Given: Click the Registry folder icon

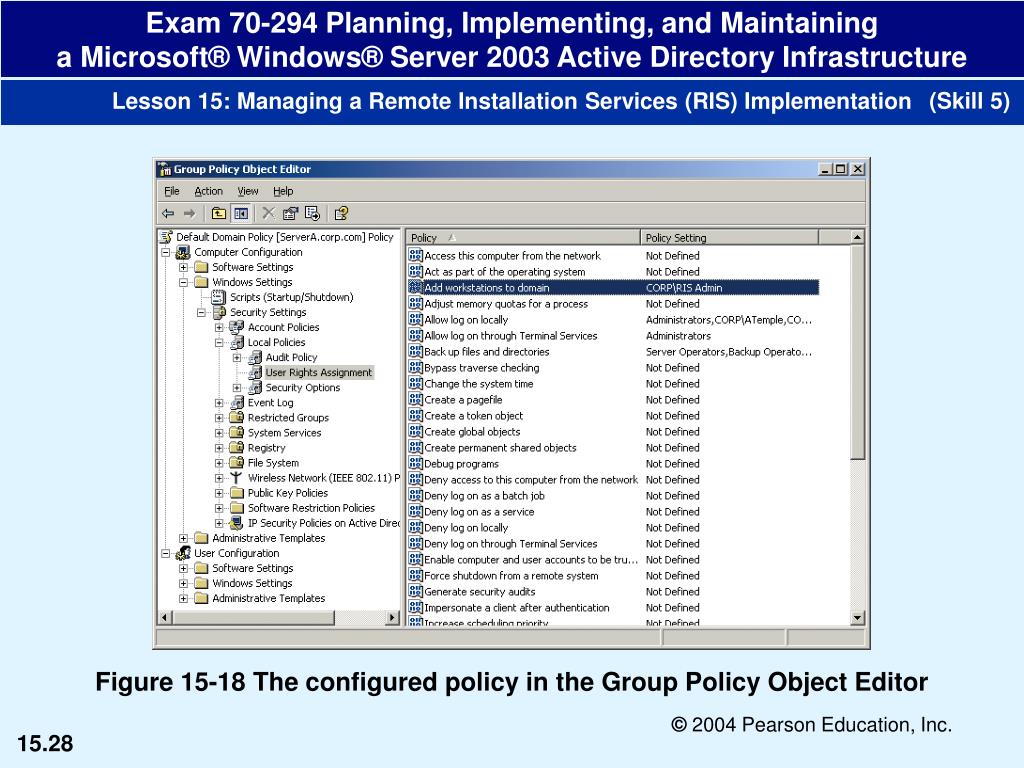Looking at the screenshot, I should 236,448.
